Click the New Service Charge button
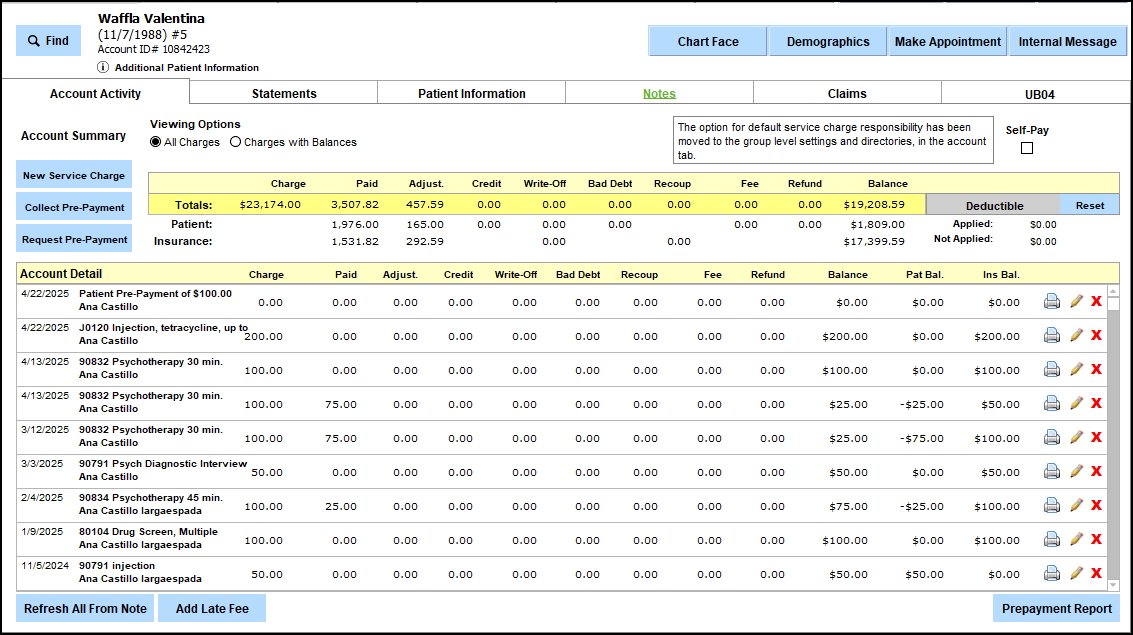Viewport: 1133px width, 635px height. [x=74, y=175]
